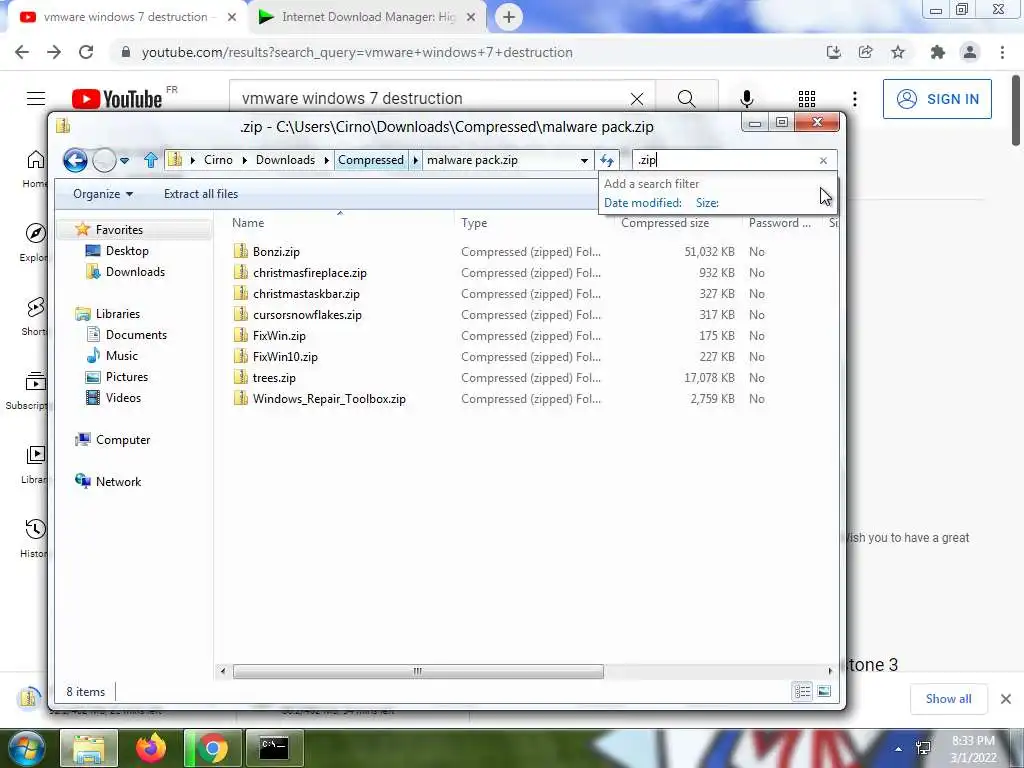Add Date modified search filter

[643, 203]
